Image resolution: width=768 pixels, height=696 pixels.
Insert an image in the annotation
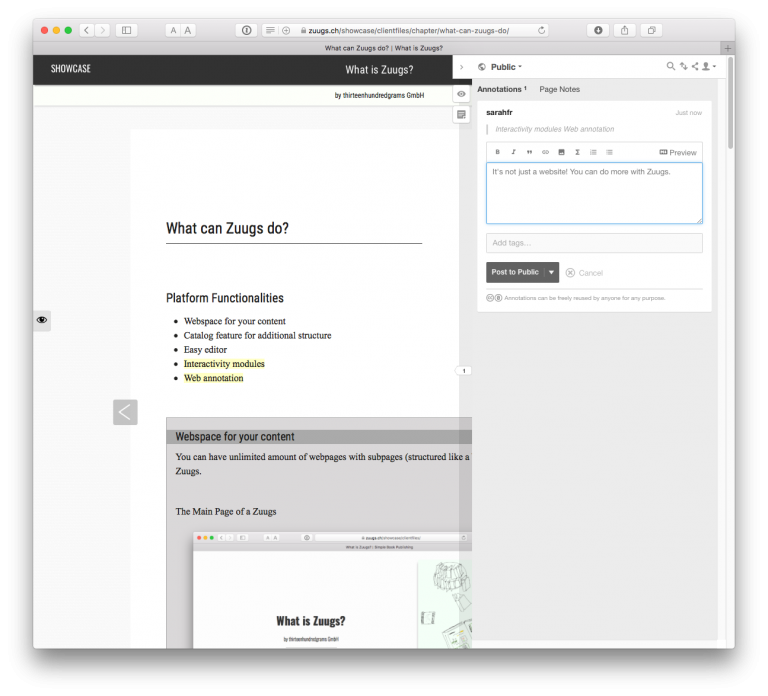click(562, 152)
